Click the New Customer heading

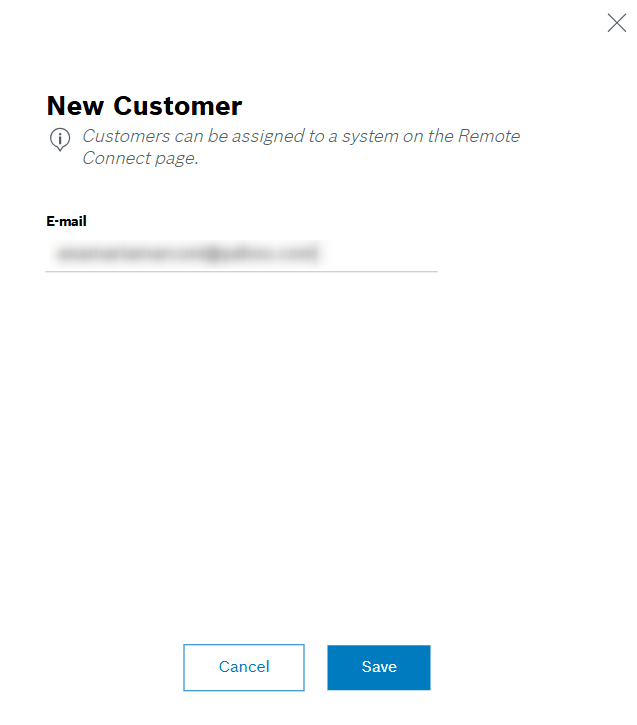144,106
